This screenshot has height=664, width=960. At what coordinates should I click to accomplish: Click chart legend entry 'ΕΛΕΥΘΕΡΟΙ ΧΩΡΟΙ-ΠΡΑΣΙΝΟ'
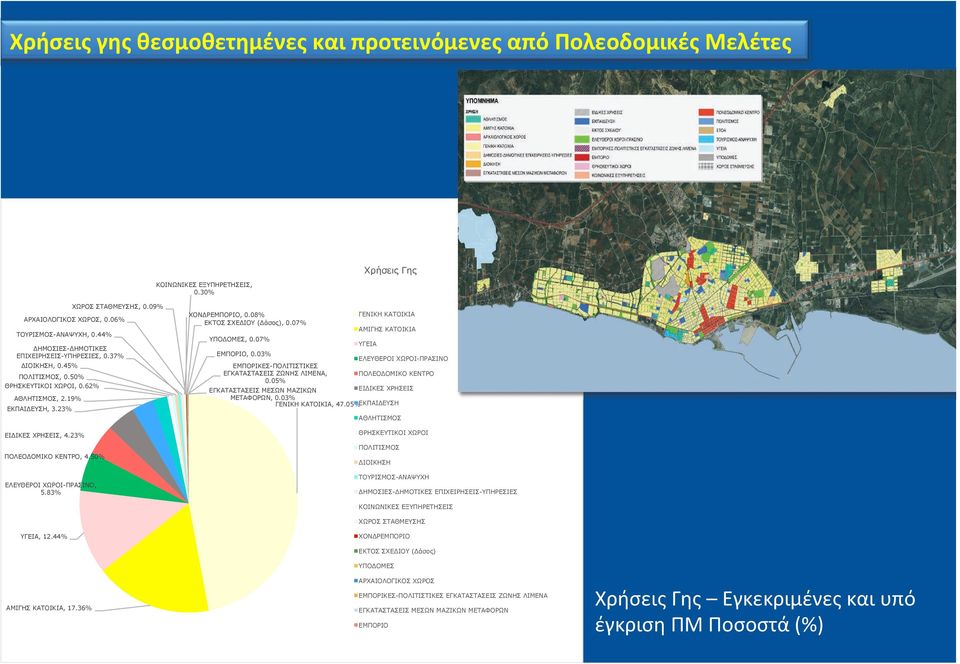401,359
